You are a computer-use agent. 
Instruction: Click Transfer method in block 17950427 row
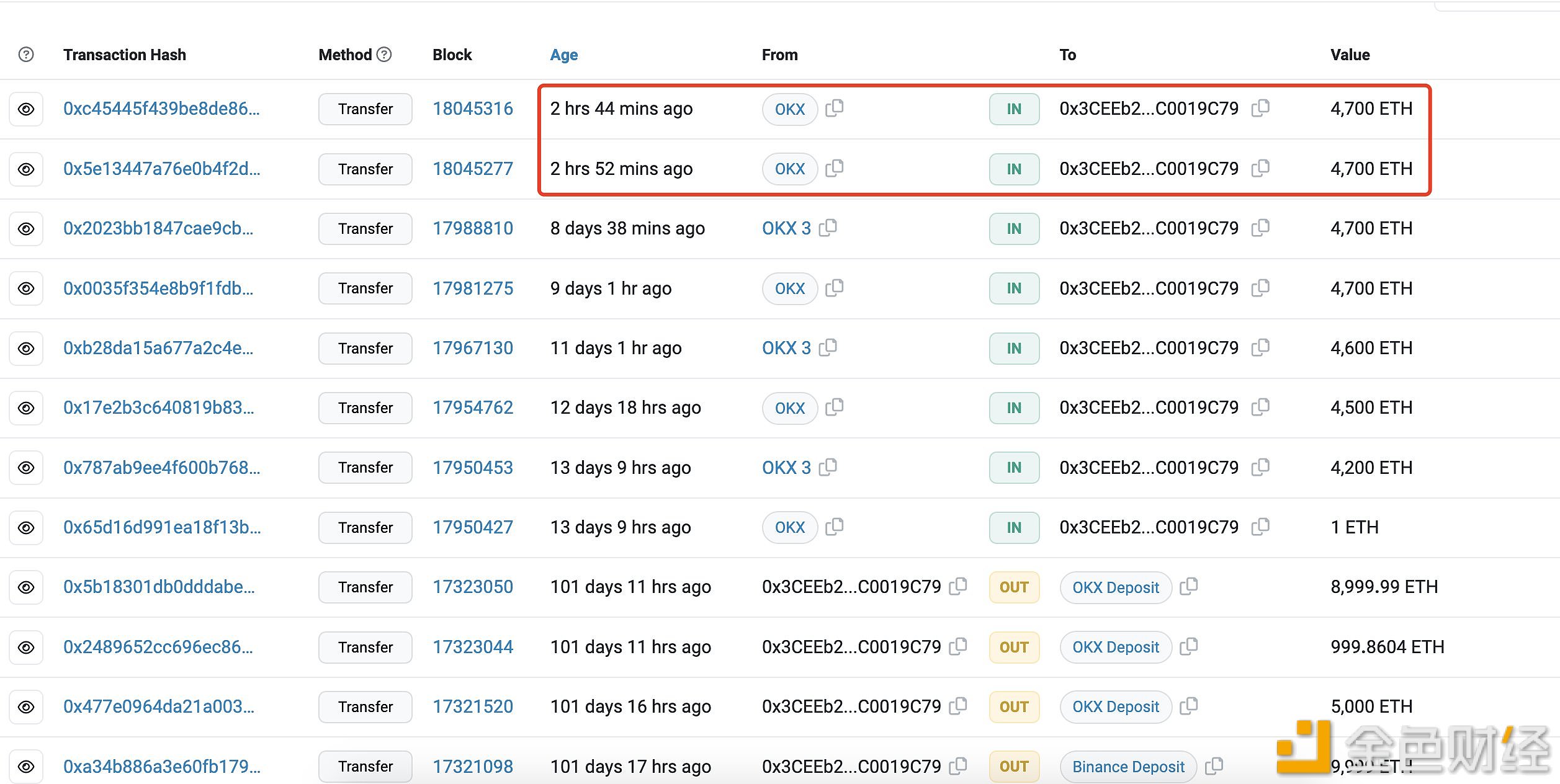click(x=365, y=528)
